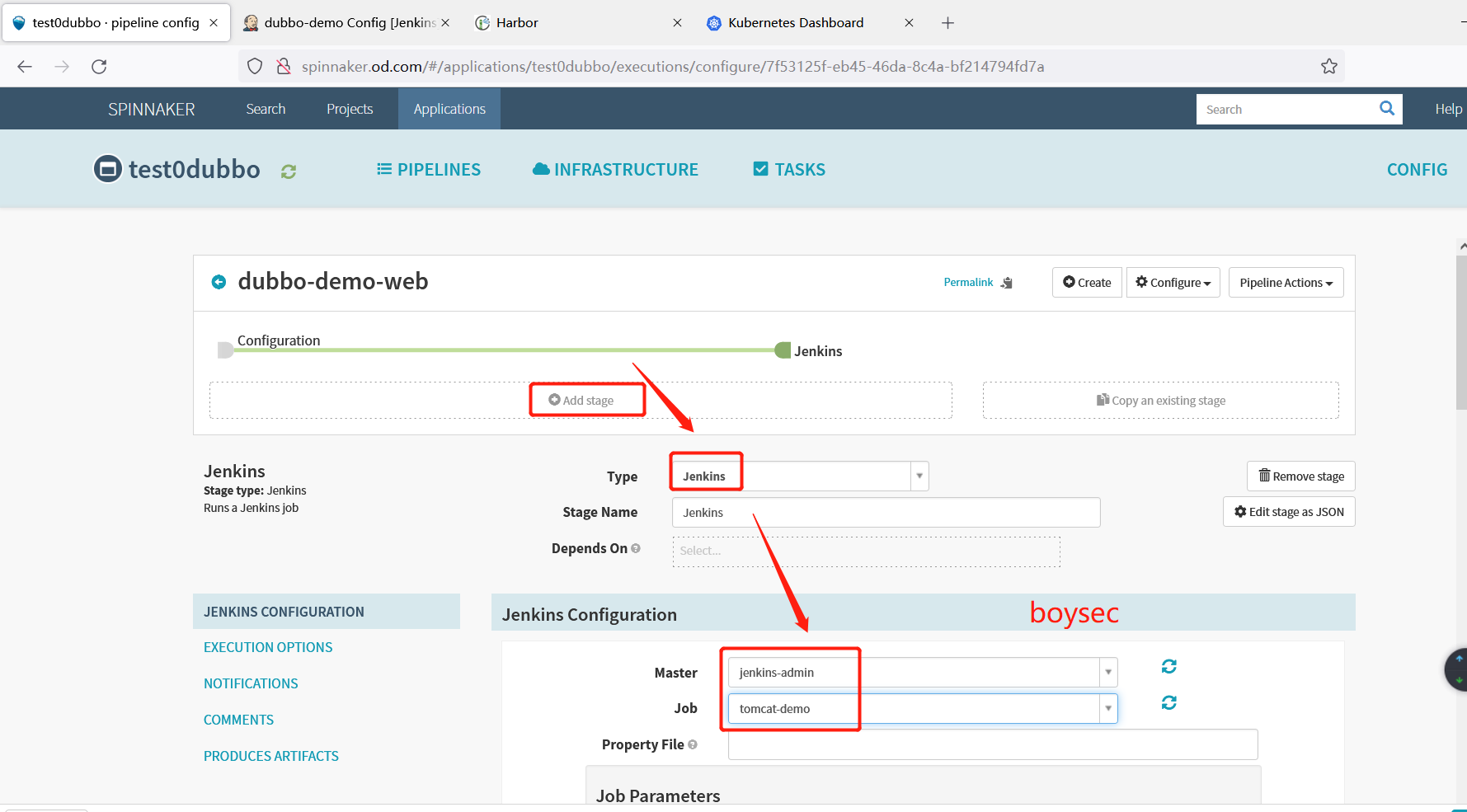Open the Depends On select box
Image resolution: width=1467 pixels, height=812 pixels.
[x=866, y=551]
